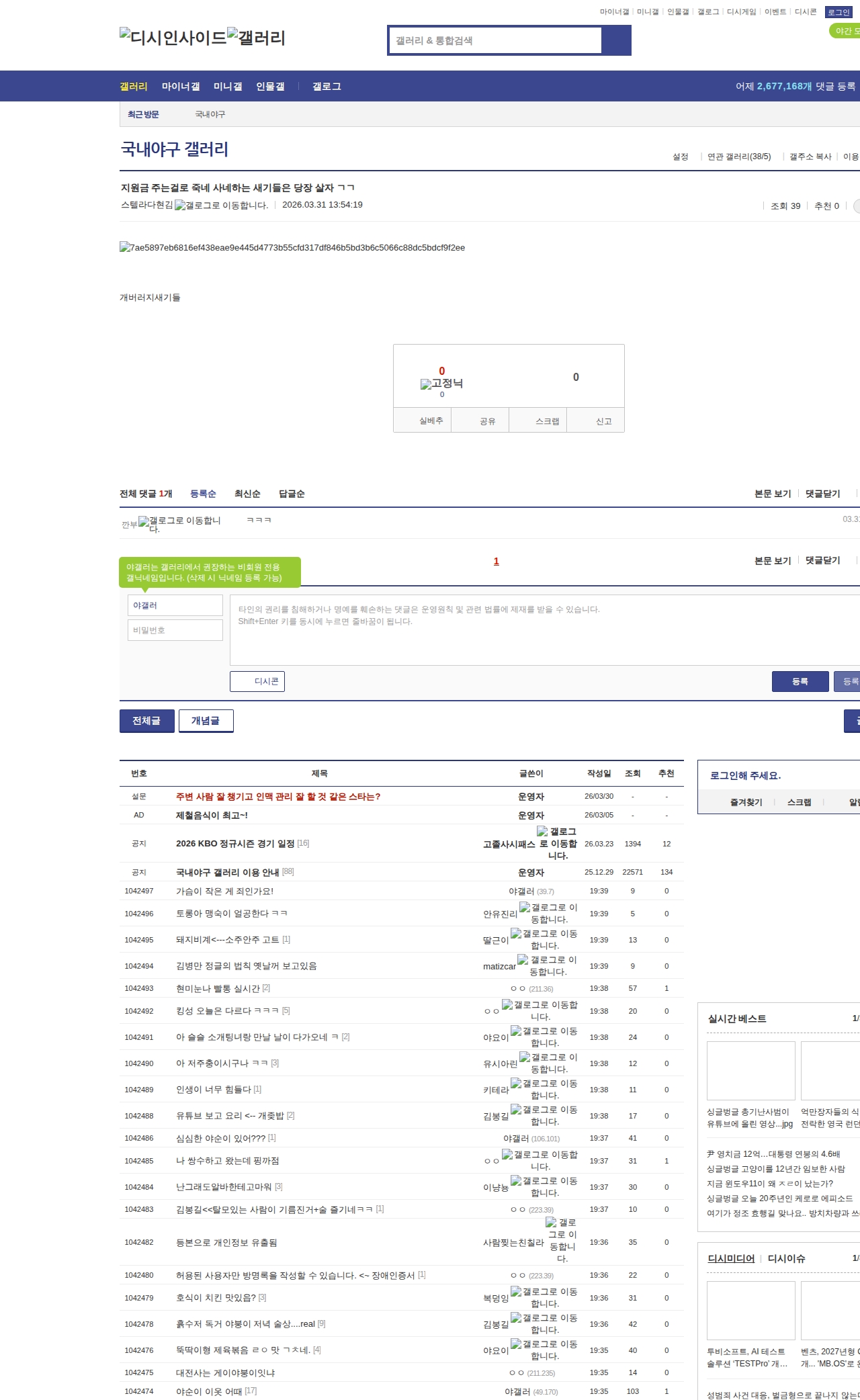Open the post titled 인생이 너무 힘들다
The image size is (860, 1400).
(214, 1090)
